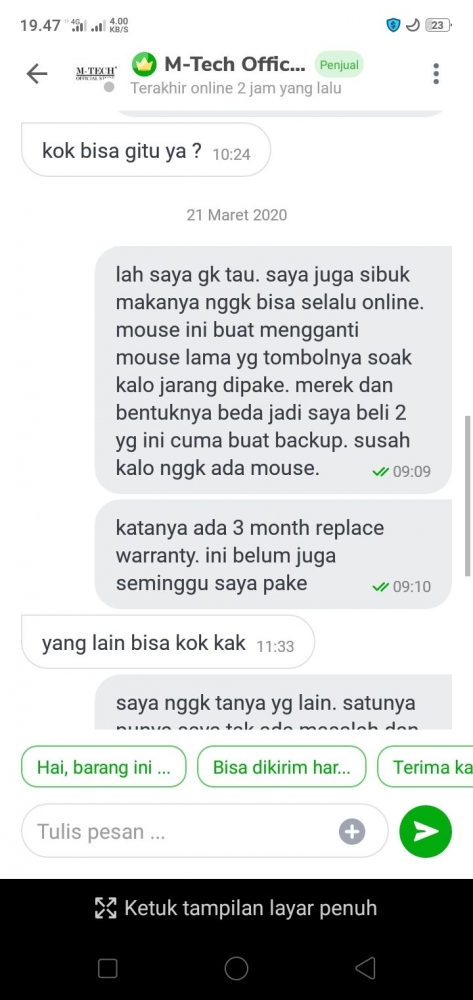The width and height of the screenshot is (473, 1000).
Task: Tap the Android recent apps square
Action: click(x=108, y=969)
